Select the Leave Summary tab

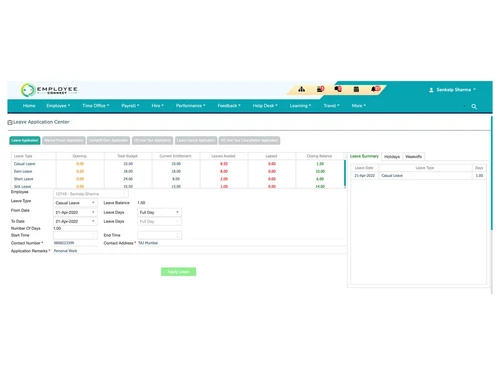point(364,156)
